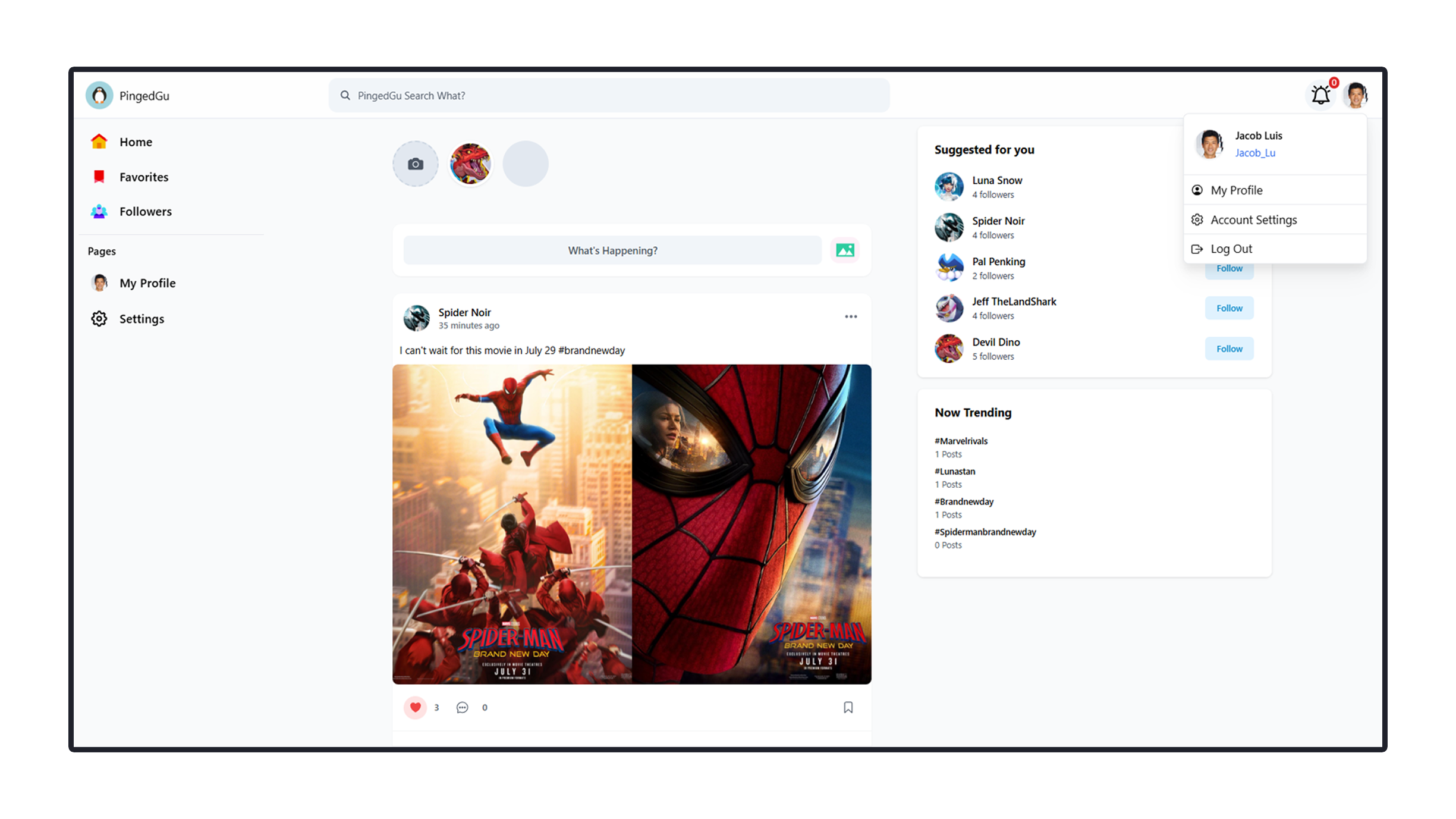Click Devil Dino's suggested avatar
Screen dimensions: 1456x819
pos(949,349)
